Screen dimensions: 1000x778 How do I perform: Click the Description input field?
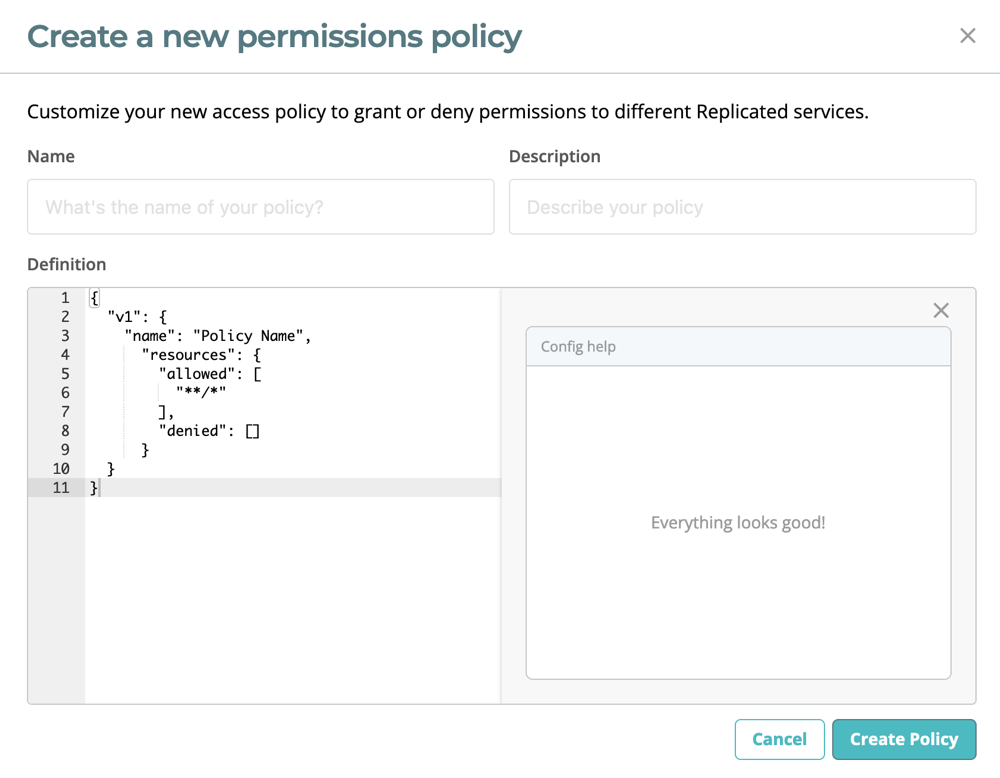click(742, 207)
